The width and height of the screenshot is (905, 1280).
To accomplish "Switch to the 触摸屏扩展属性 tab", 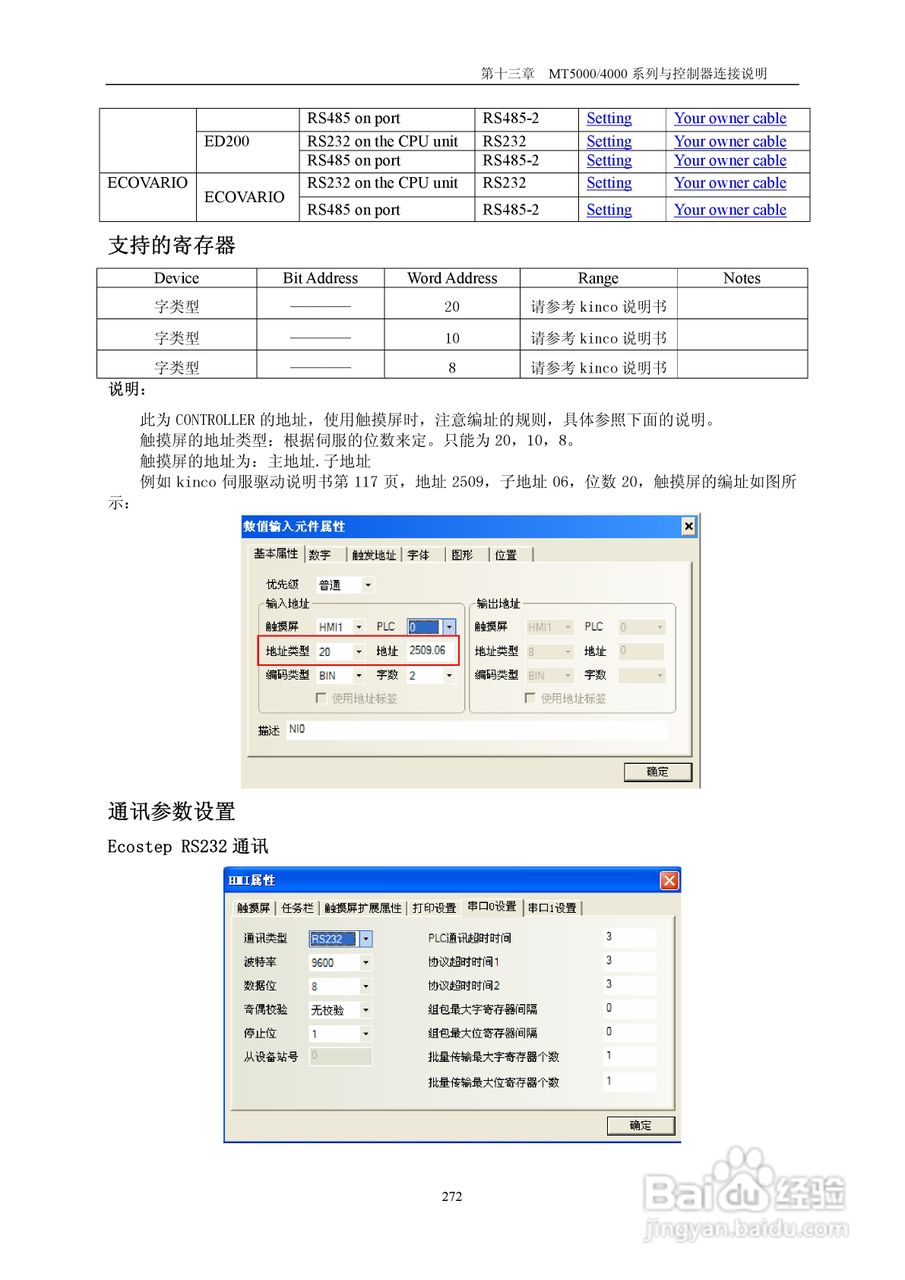I will coord(363,907).
